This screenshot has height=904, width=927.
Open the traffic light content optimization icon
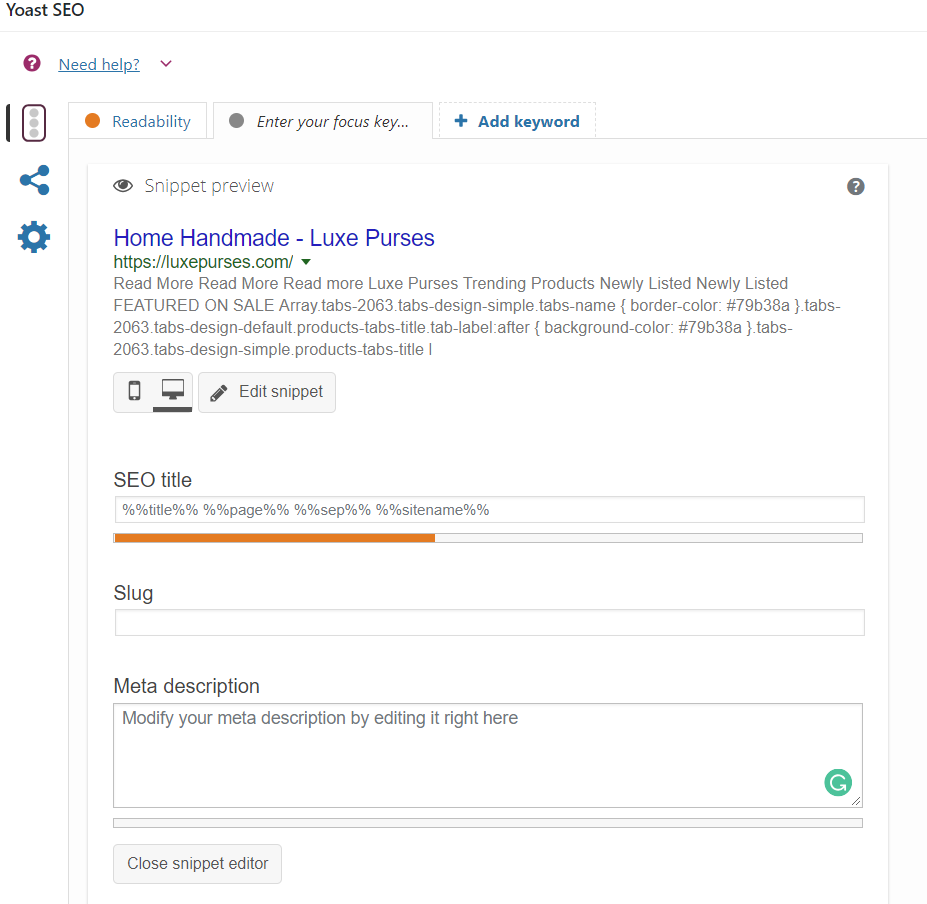coord(33,122)
